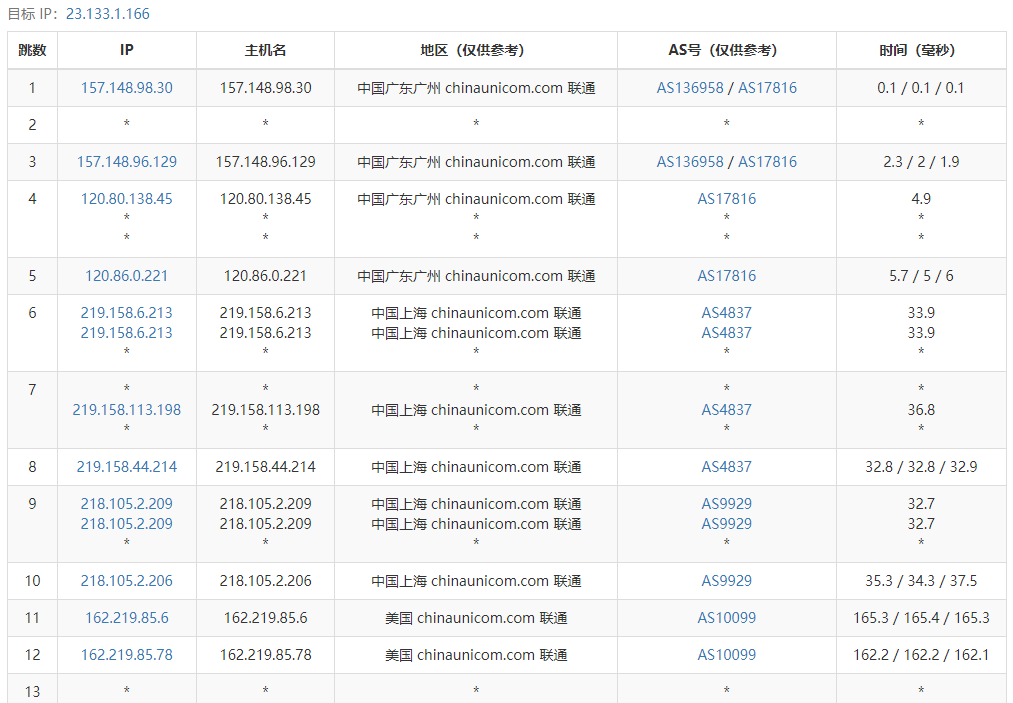Screen dimensions: 1013x703
Task: Click the time value 162.2 / 162.2 / 162.1
Action: tap(921, 655)
